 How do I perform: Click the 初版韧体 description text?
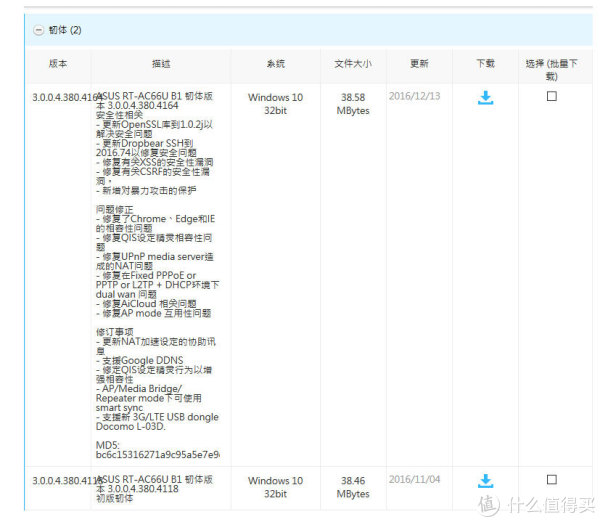coord(114,498)
